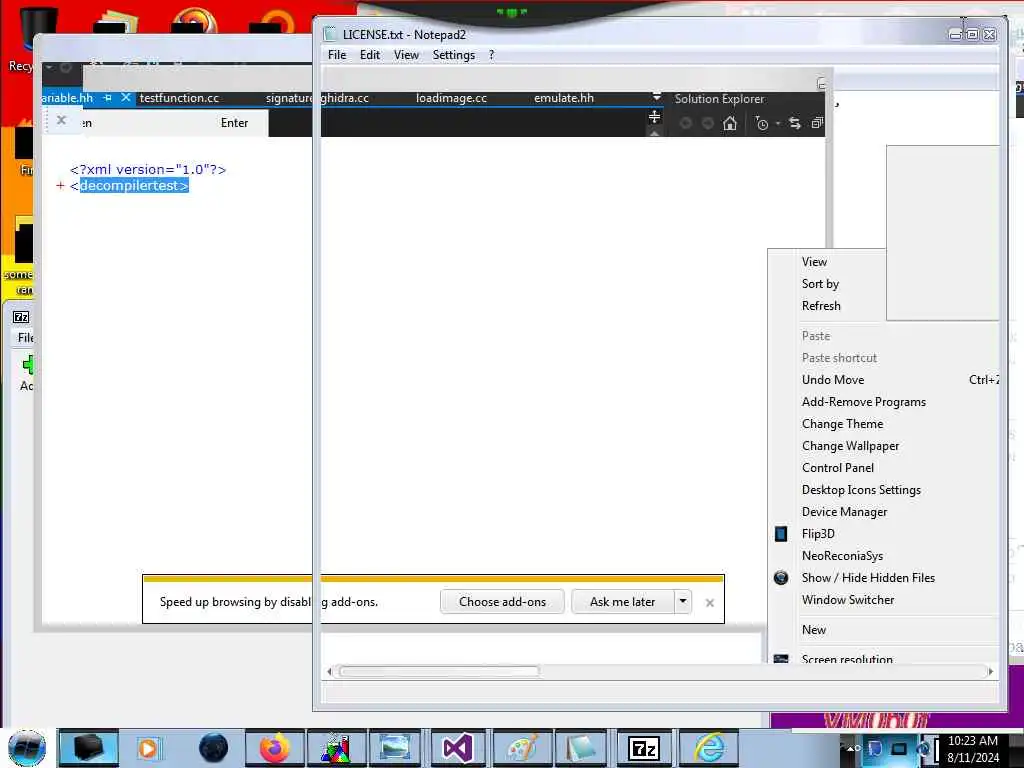The image size is (1024, 768).
Task: Click the Choose add-ons button
Action: tap(502, 601)
